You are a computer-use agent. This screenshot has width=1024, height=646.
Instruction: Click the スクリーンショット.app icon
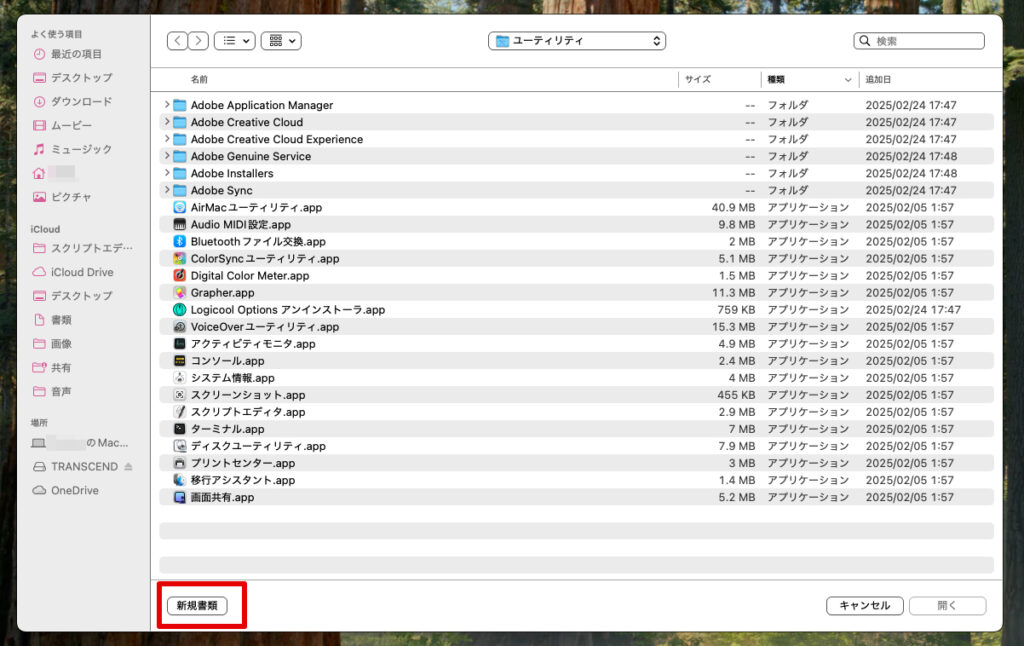click(x=180, y=395)
